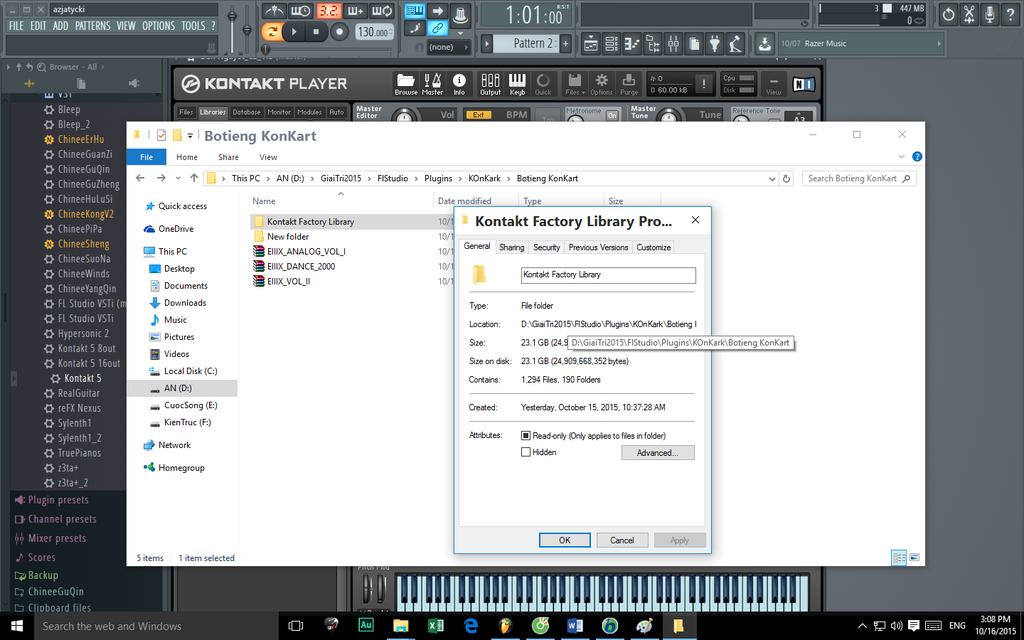The width and height of the screenshot is (1024, 640).
Task: Click FL Studio plugin picker plug icon
Action: [x=715, y=44]
